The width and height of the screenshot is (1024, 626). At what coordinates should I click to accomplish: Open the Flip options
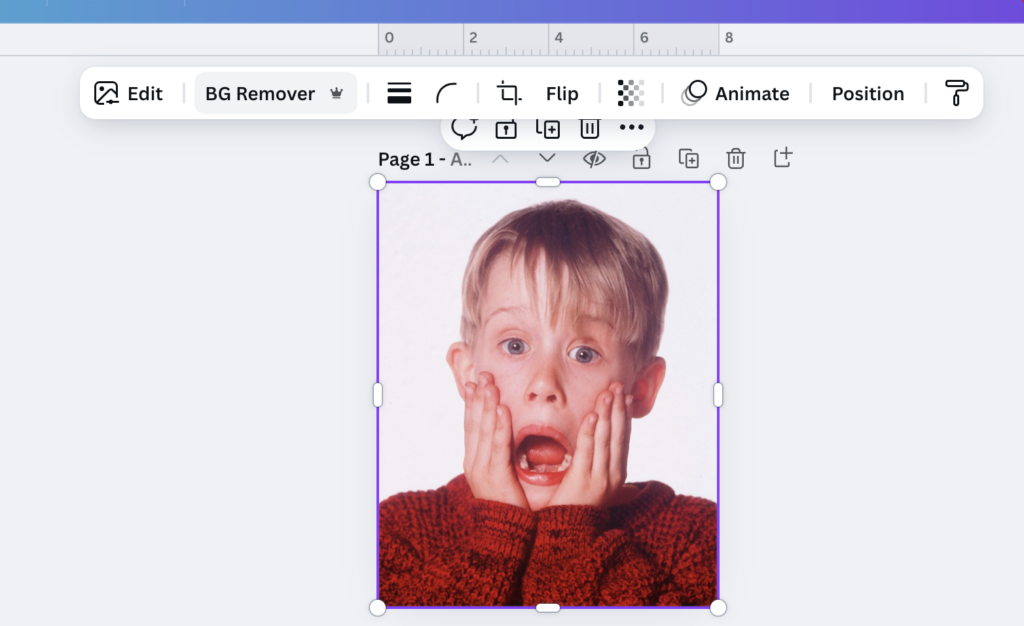click(x=562, y=93)
